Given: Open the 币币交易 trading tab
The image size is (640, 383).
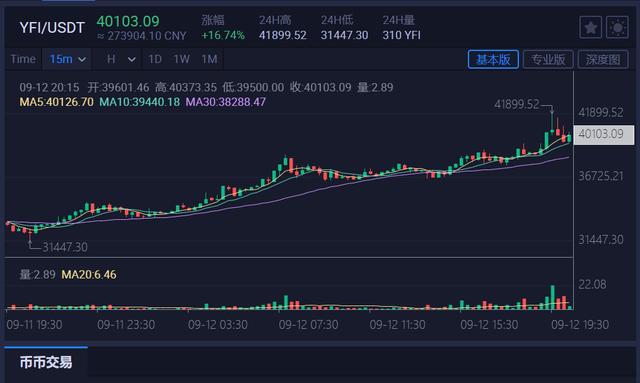Looking at the screenshot, I should click(46, 362).
